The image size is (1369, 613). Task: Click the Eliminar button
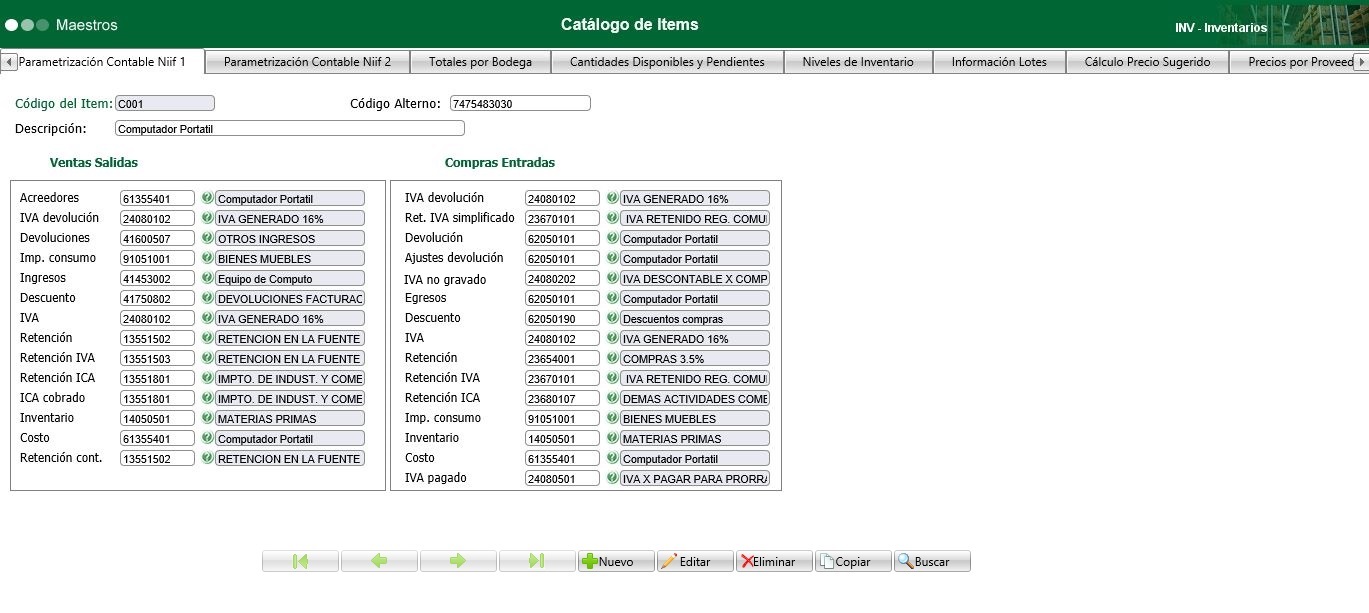pos(774,561)
